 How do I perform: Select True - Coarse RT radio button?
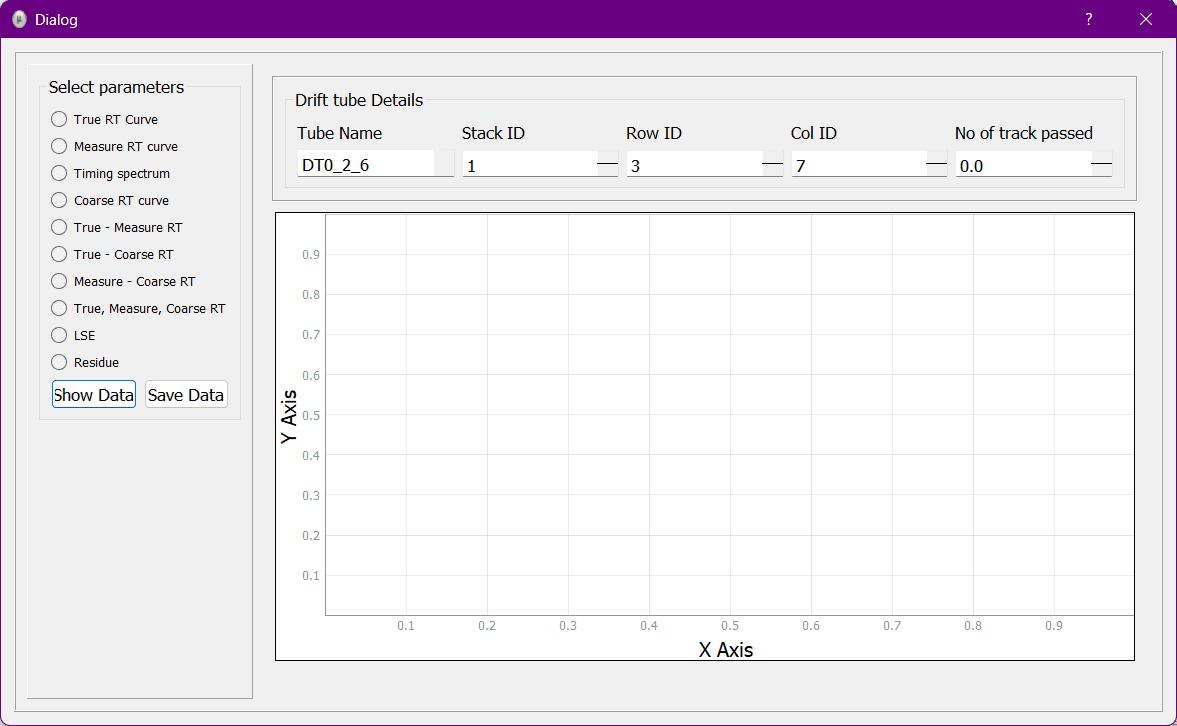click(x=112, y=255)
